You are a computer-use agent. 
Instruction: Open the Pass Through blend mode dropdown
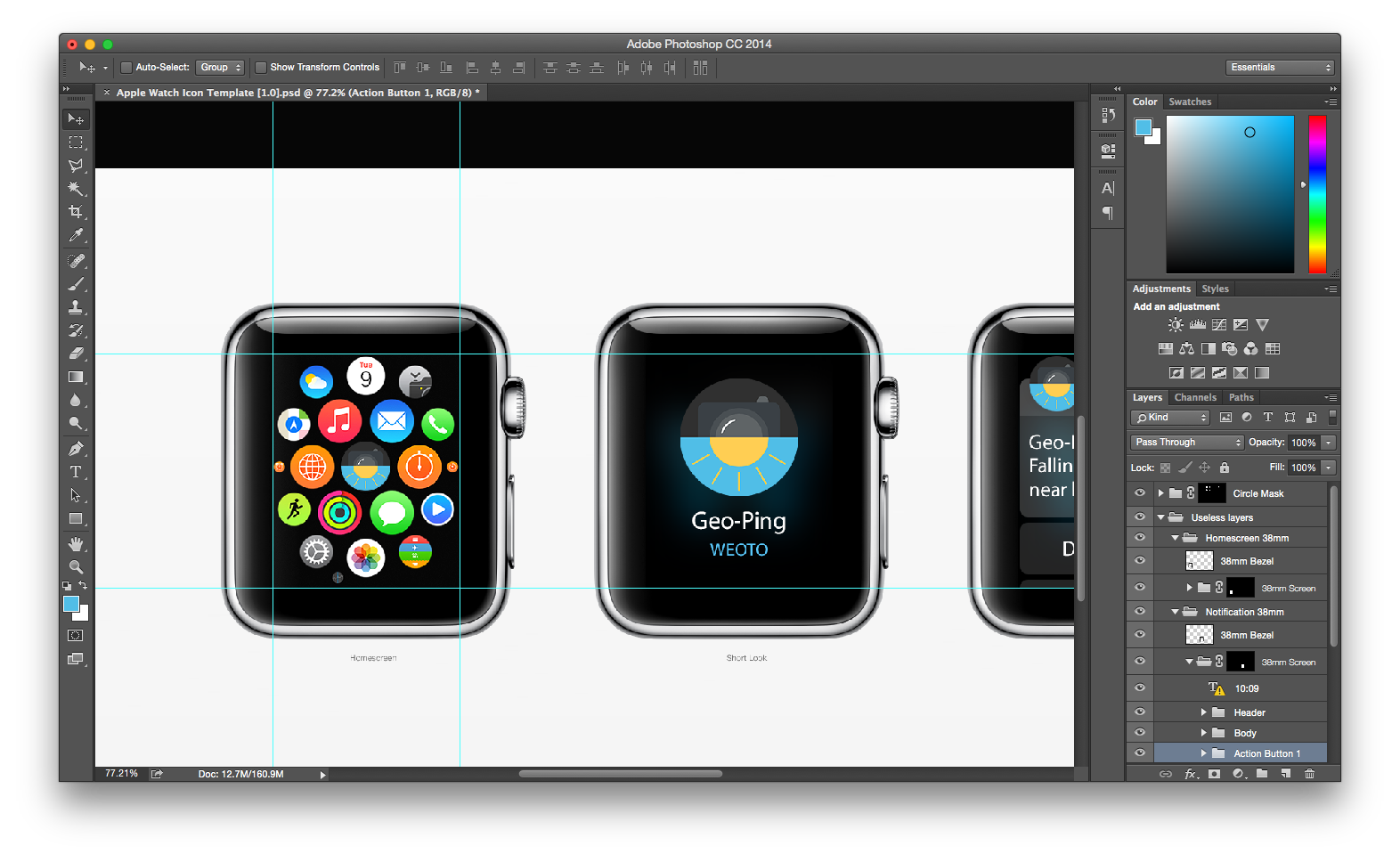tap(1186, 443)
